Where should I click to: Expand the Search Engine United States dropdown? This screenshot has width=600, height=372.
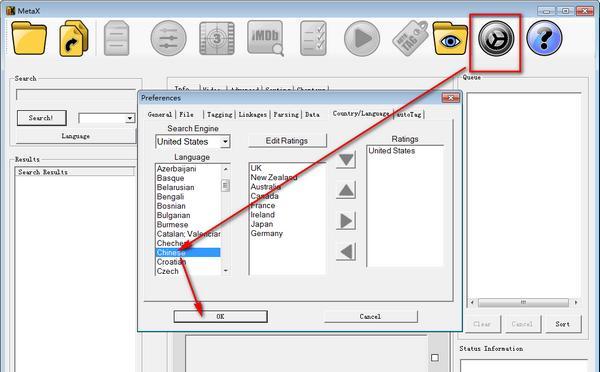(x=225, y=142)
